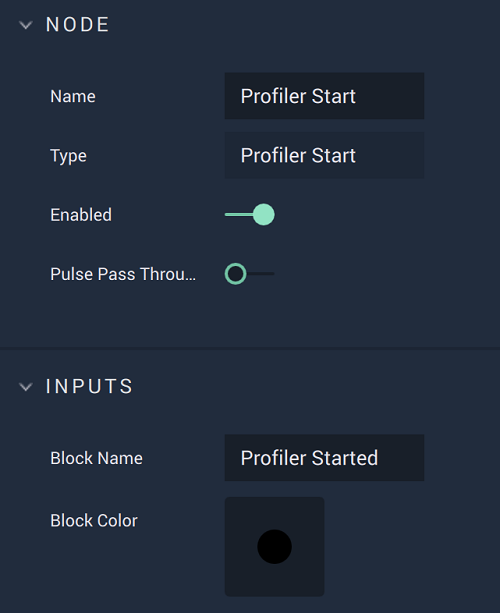The image size is (500, 613).
Task: Turn on Pulse Pass Through toggle
Action: [249, 274]
